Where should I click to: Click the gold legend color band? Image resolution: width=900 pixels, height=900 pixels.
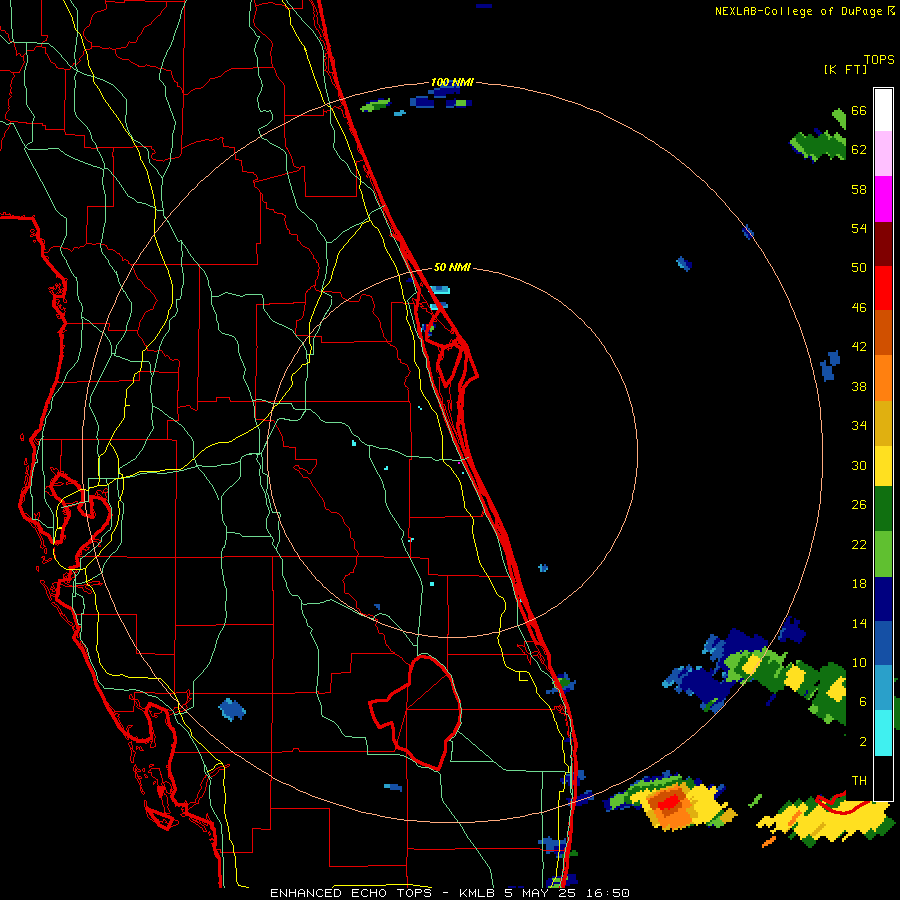pyautogui.click(x=883, y=423)
